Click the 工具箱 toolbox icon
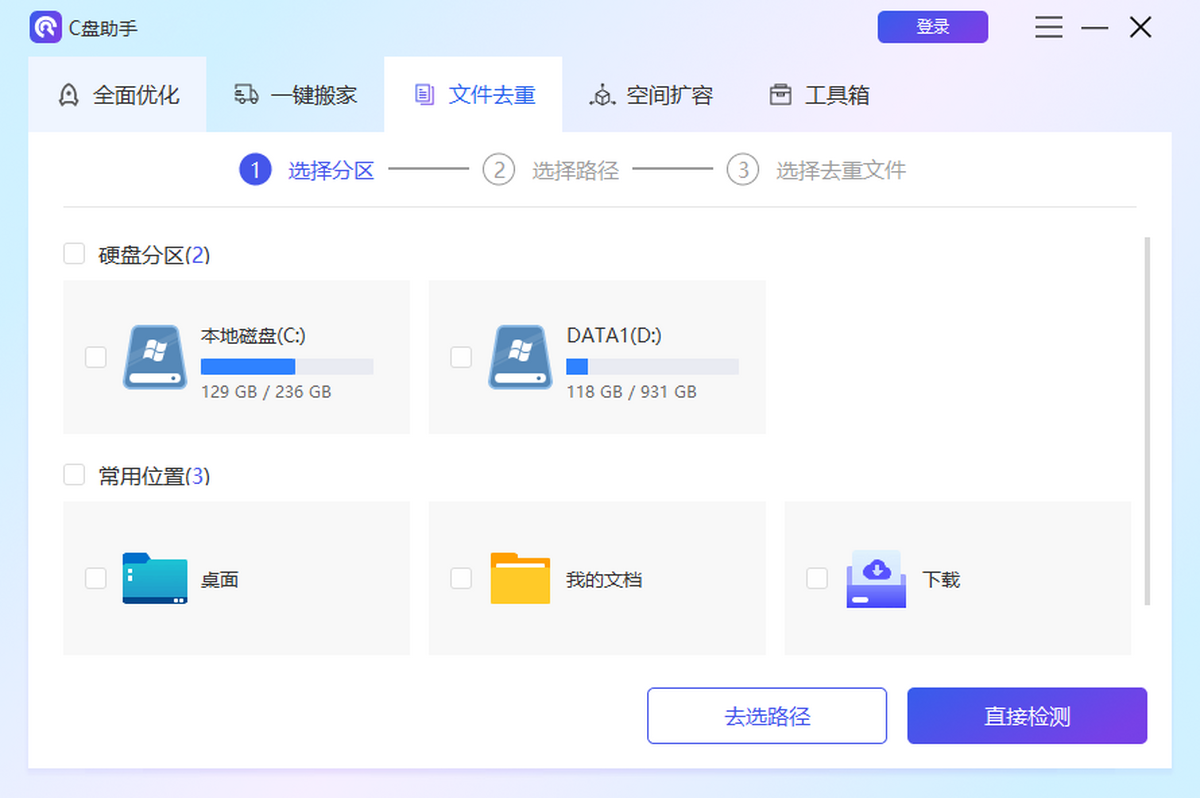The height and width of the screenshot is (798, 1200). [x=780, y=94]
